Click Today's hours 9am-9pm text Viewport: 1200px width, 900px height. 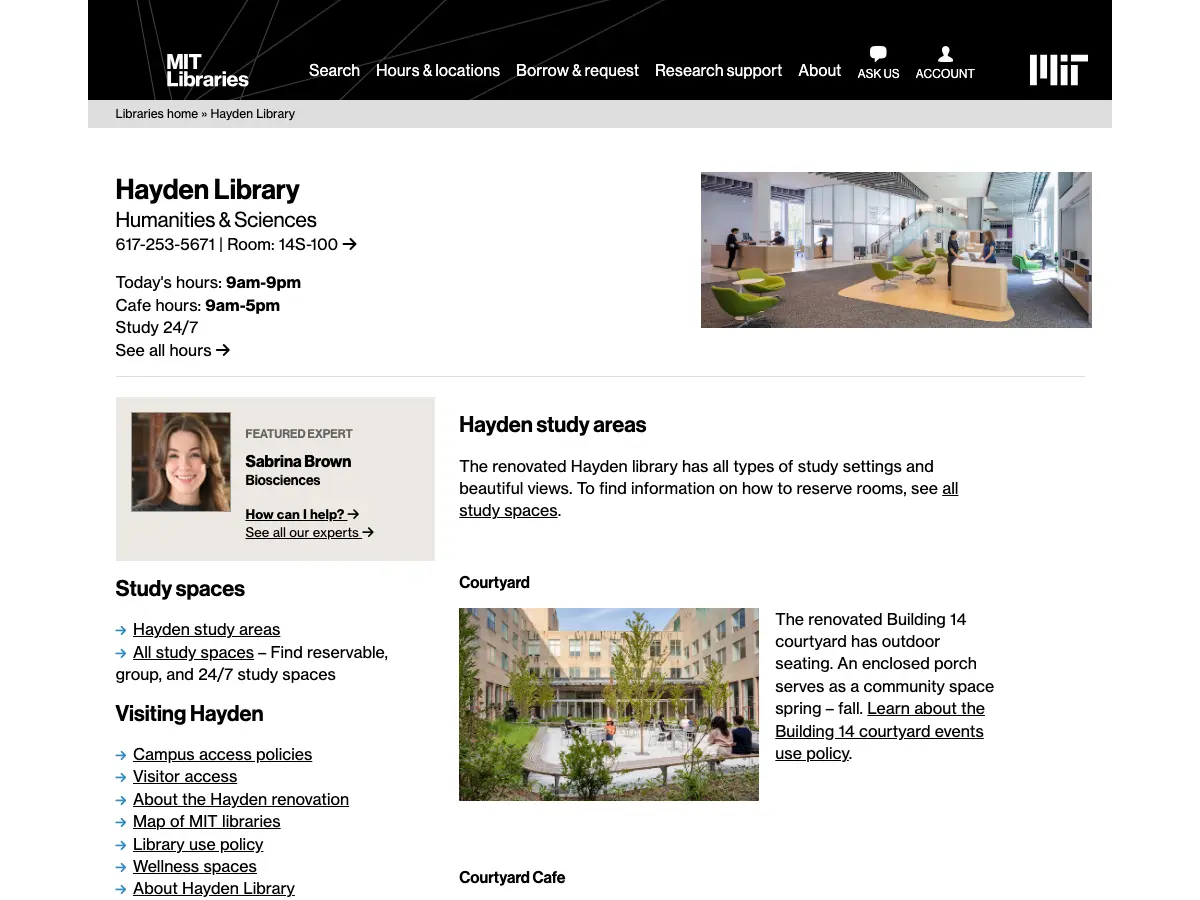tap(208, 282)
